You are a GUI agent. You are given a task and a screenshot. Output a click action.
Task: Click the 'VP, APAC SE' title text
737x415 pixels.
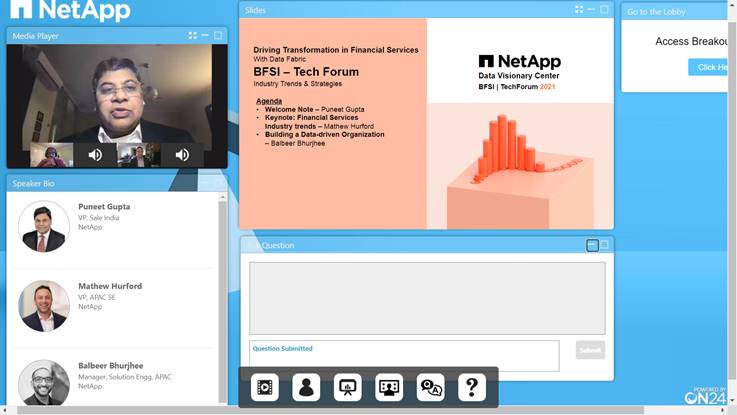pyautogui.click(x=96, y=297)
